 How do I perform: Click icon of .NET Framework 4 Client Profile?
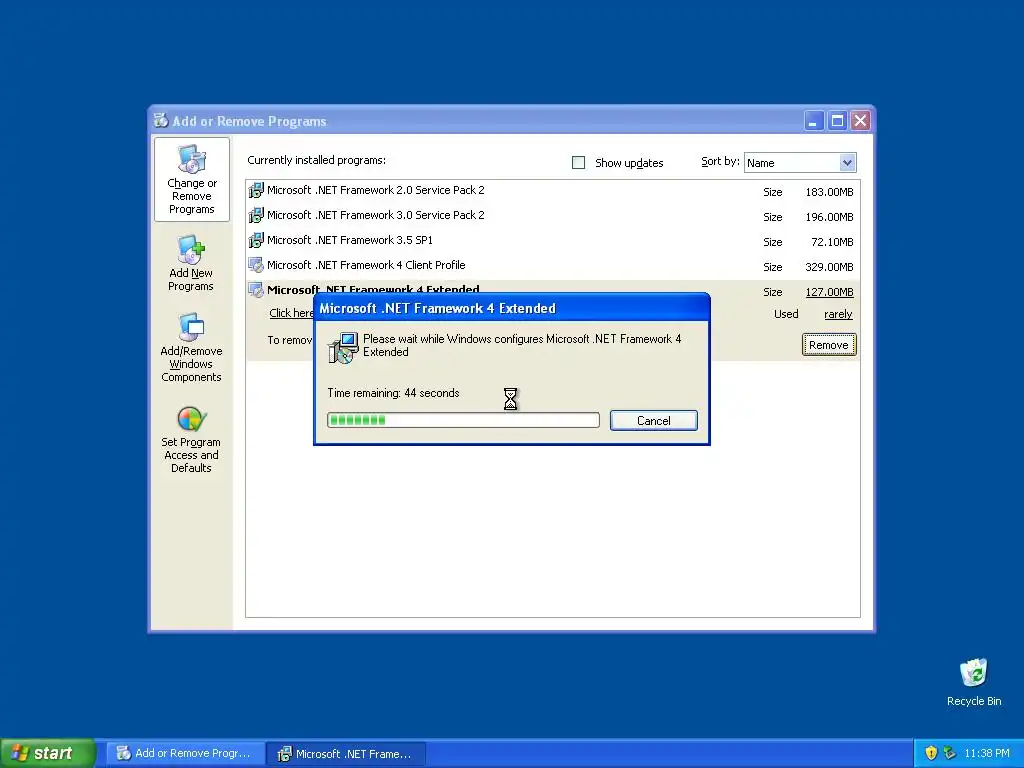coord(256,265)
